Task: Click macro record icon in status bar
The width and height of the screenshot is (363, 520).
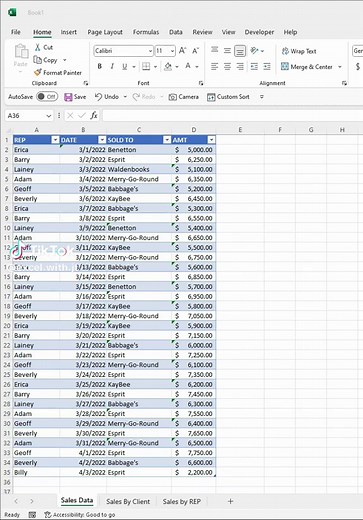Action: click(32, 515)
